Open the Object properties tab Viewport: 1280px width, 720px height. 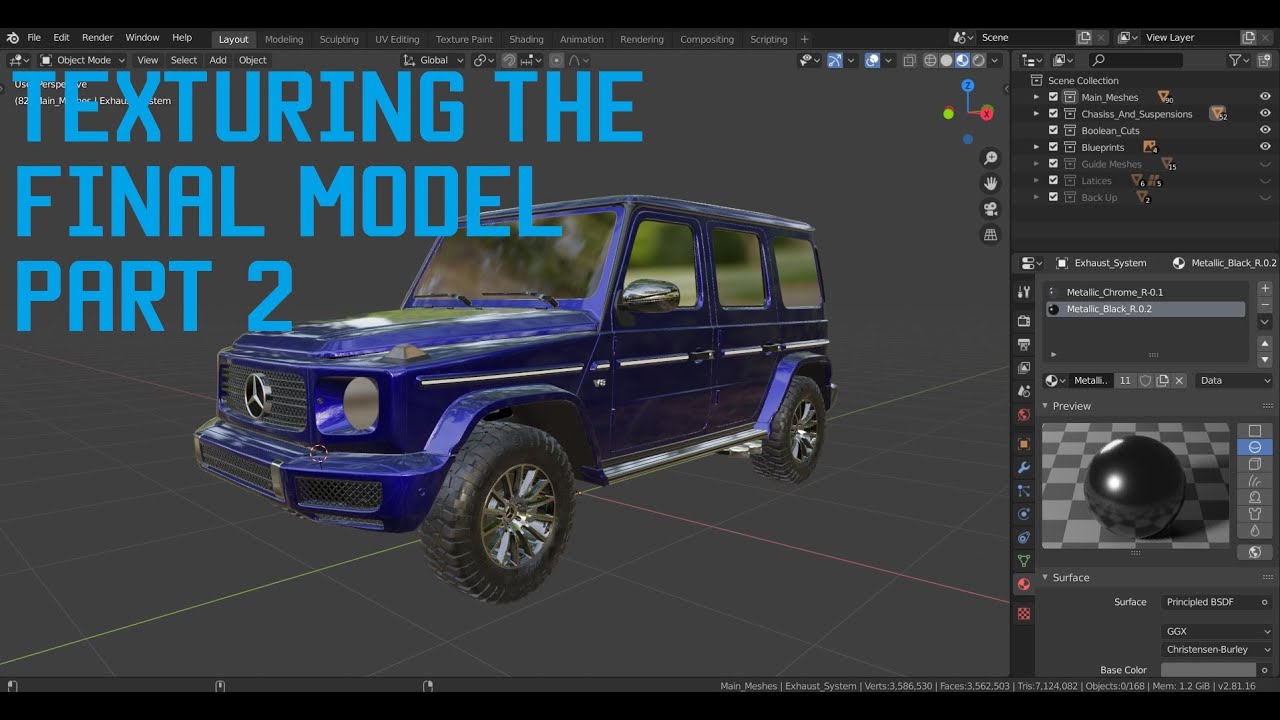pyautogui.click(x=1023, y=444)
